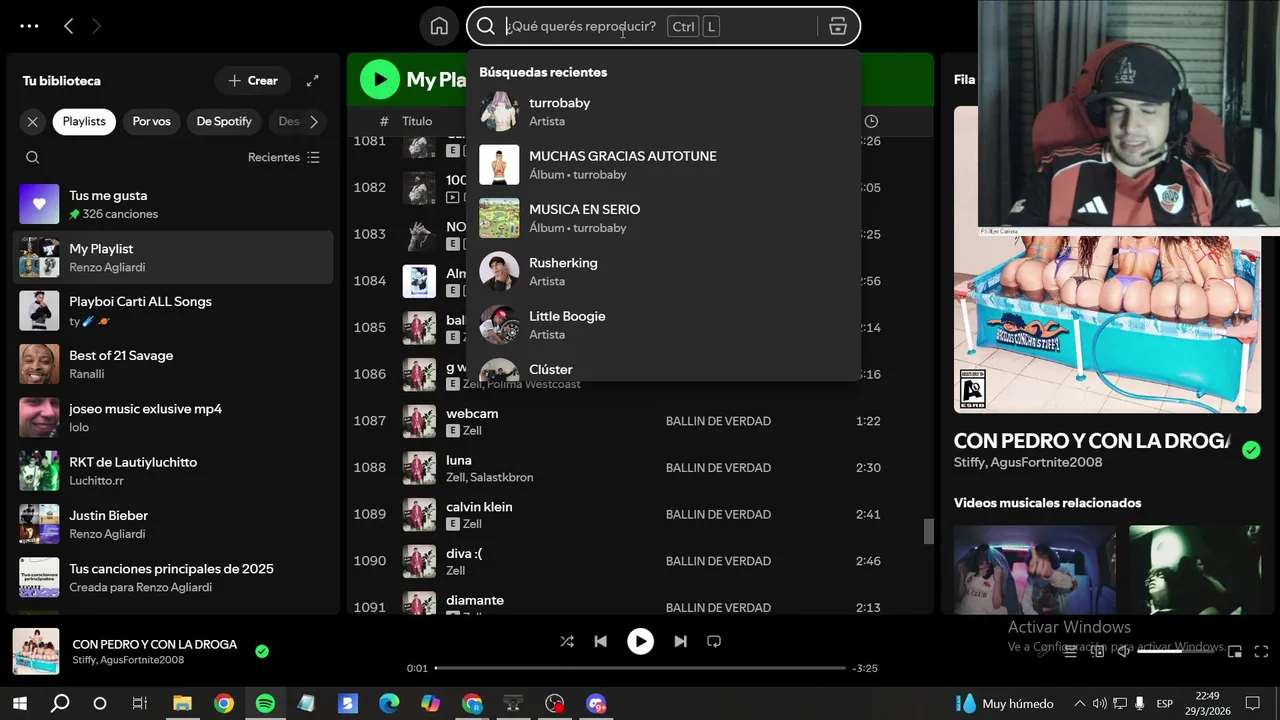Sort the track list by Título column
The width and height of the screenshot is (1280, 720).
(417, 121)
